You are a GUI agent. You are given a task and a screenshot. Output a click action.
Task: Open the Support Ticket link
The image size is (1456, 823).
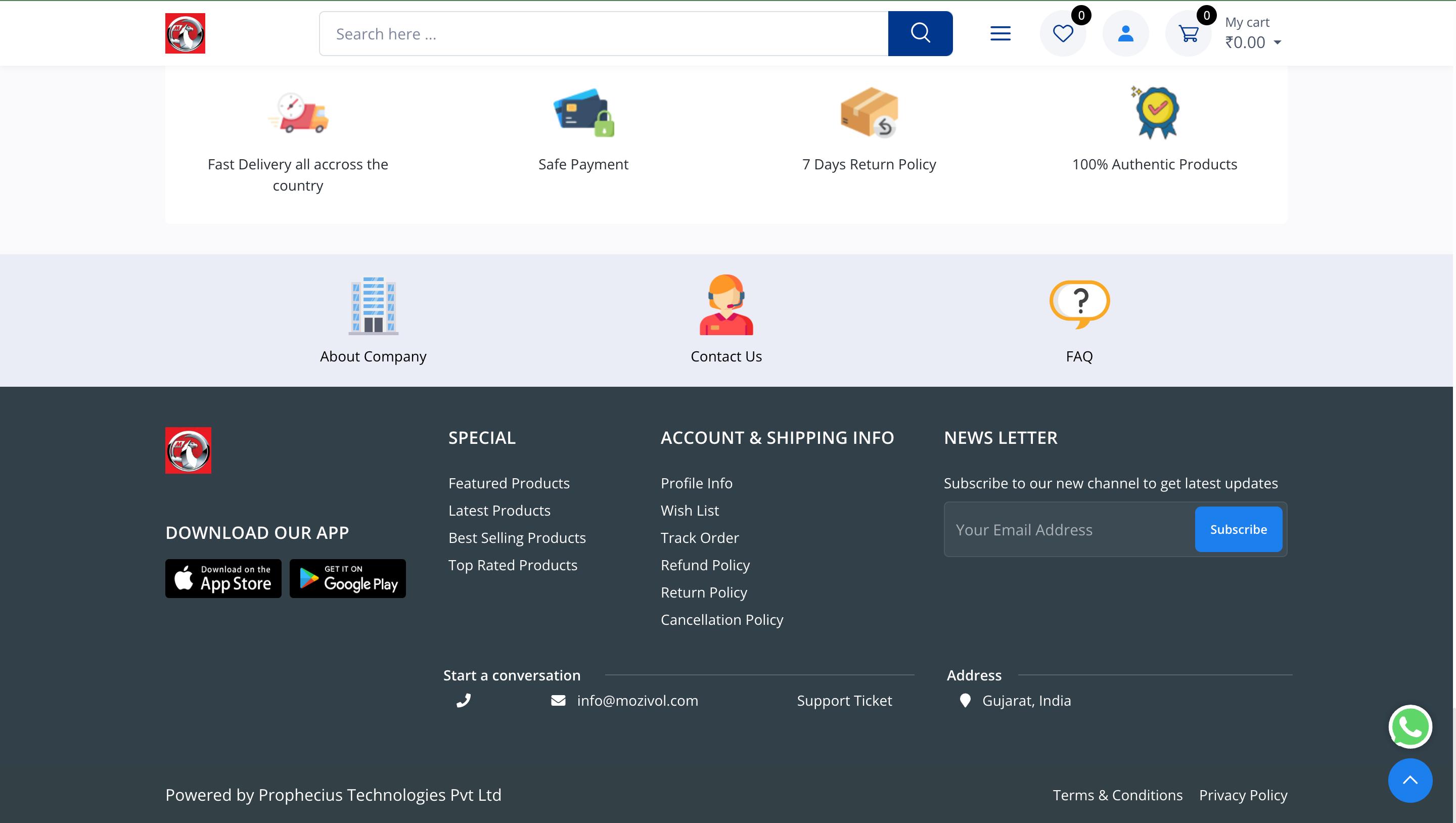point(844,700)
